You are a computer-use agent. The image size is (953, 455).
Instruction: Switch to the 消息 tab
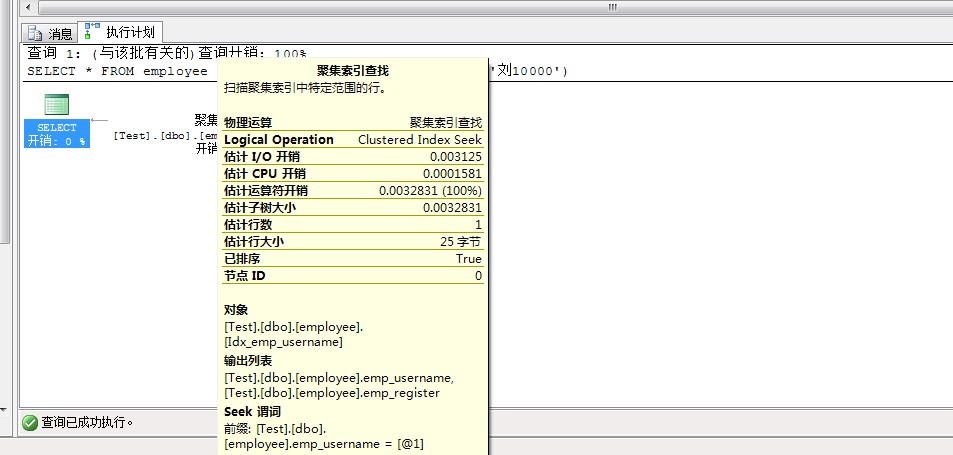tap(50, 33)
